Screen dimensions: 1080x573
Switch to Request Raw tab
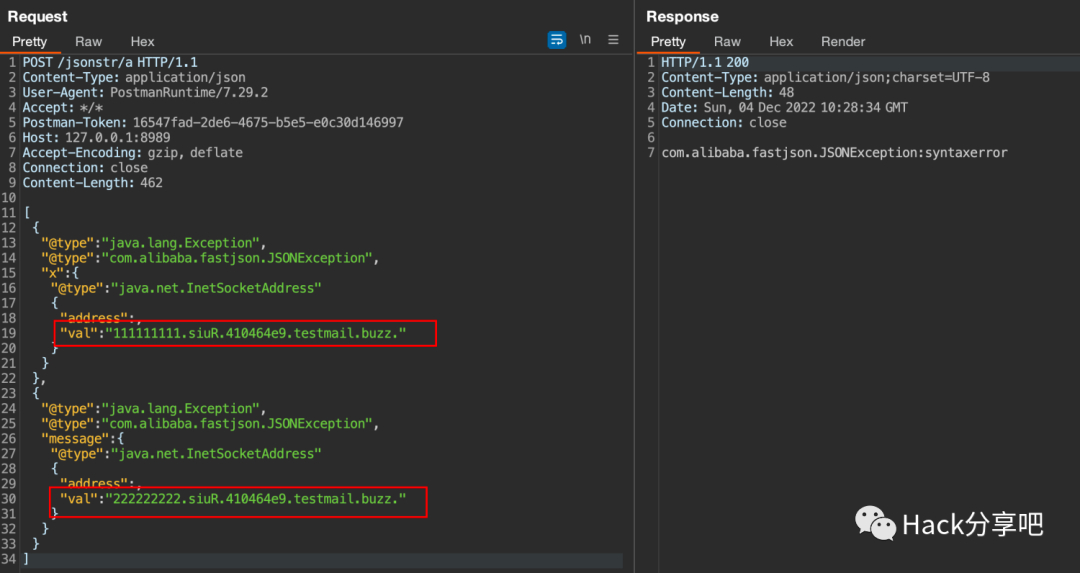(x=88, y=41)
